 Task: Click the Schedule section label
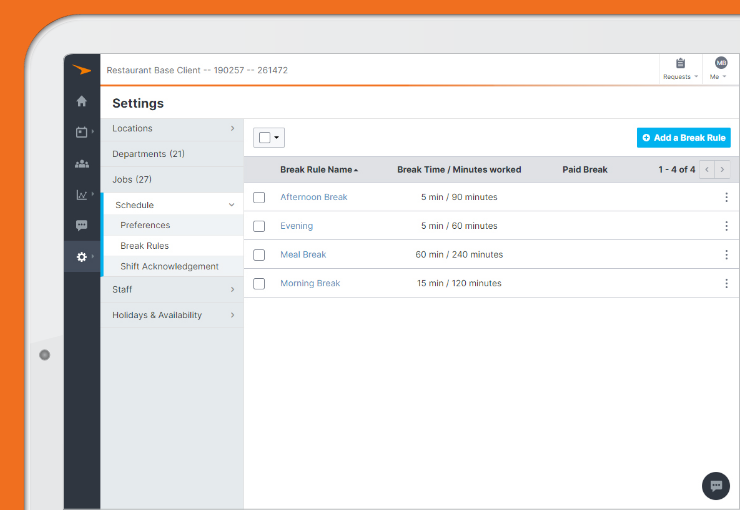click(x=135, y=205)
